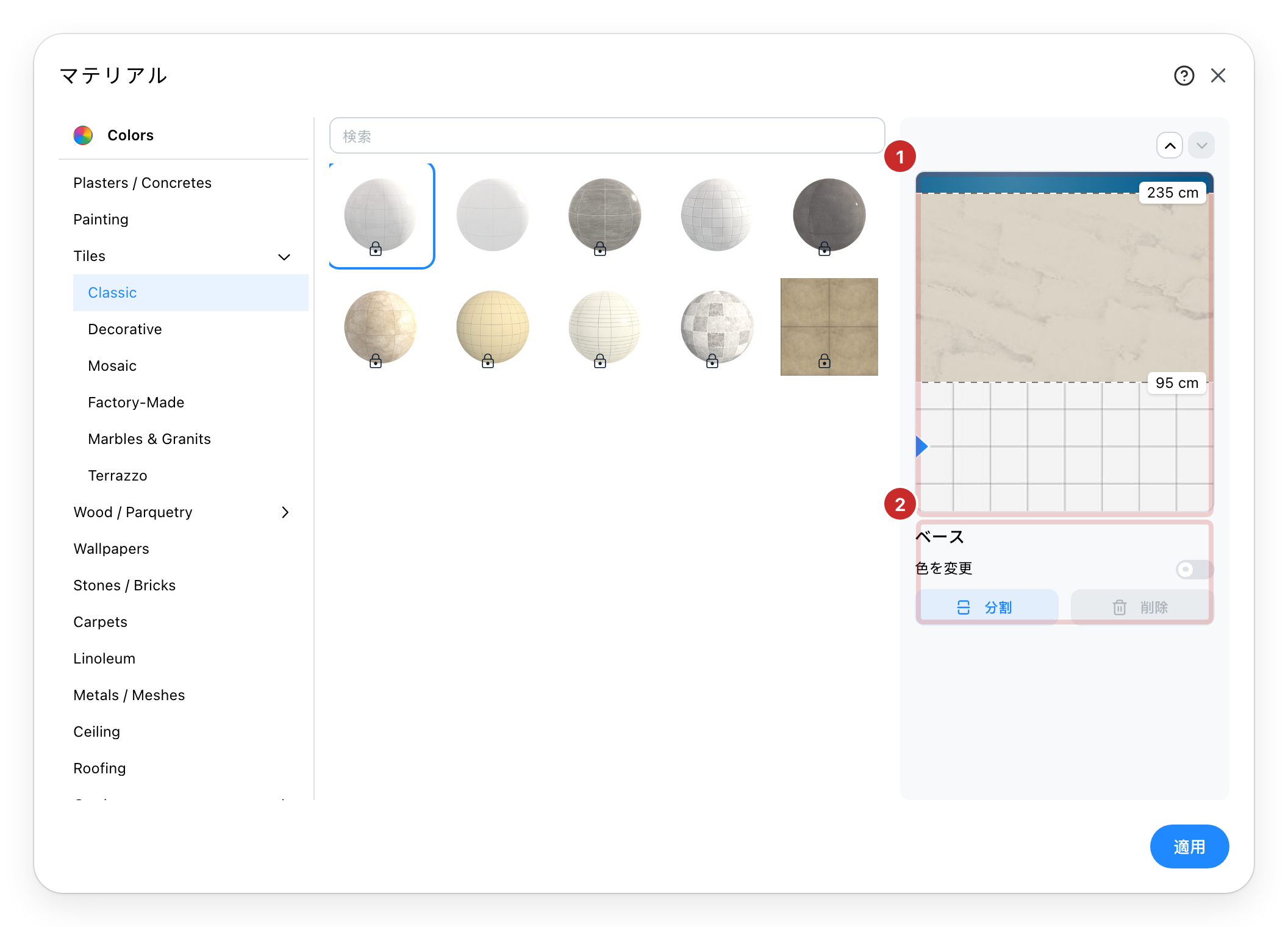Pick the dark grey glossy tile sphere
This screenshot has height=927, width=1288.
click(x=829, y=215)
